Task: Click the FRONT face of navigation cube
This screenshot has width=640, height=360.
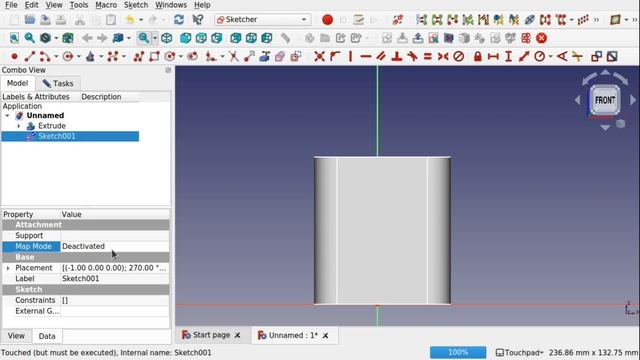Action: click(605, 100)
